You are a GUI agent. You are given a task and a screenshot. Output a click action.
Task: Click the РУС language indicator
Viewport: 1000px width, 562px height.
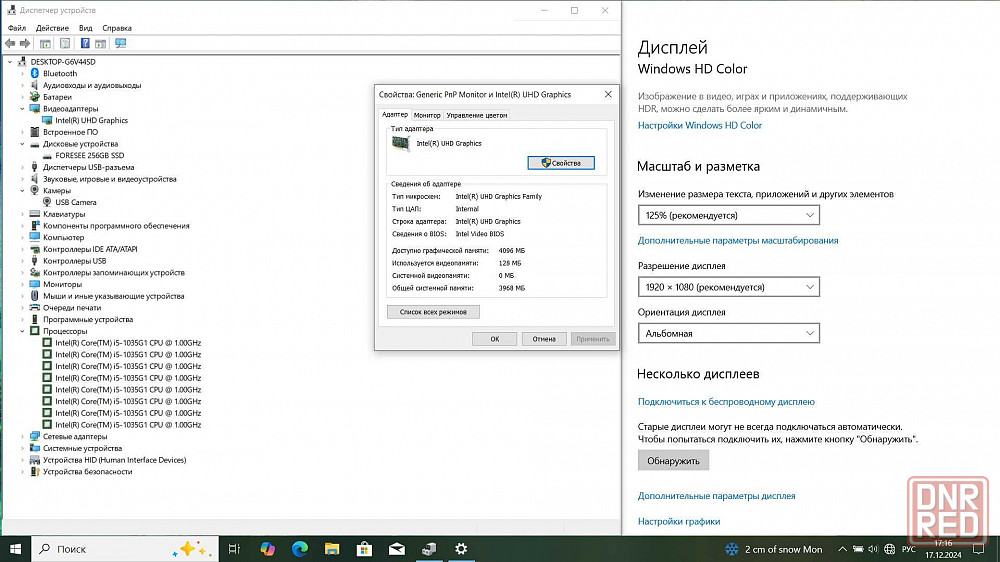tap(909, 549)
